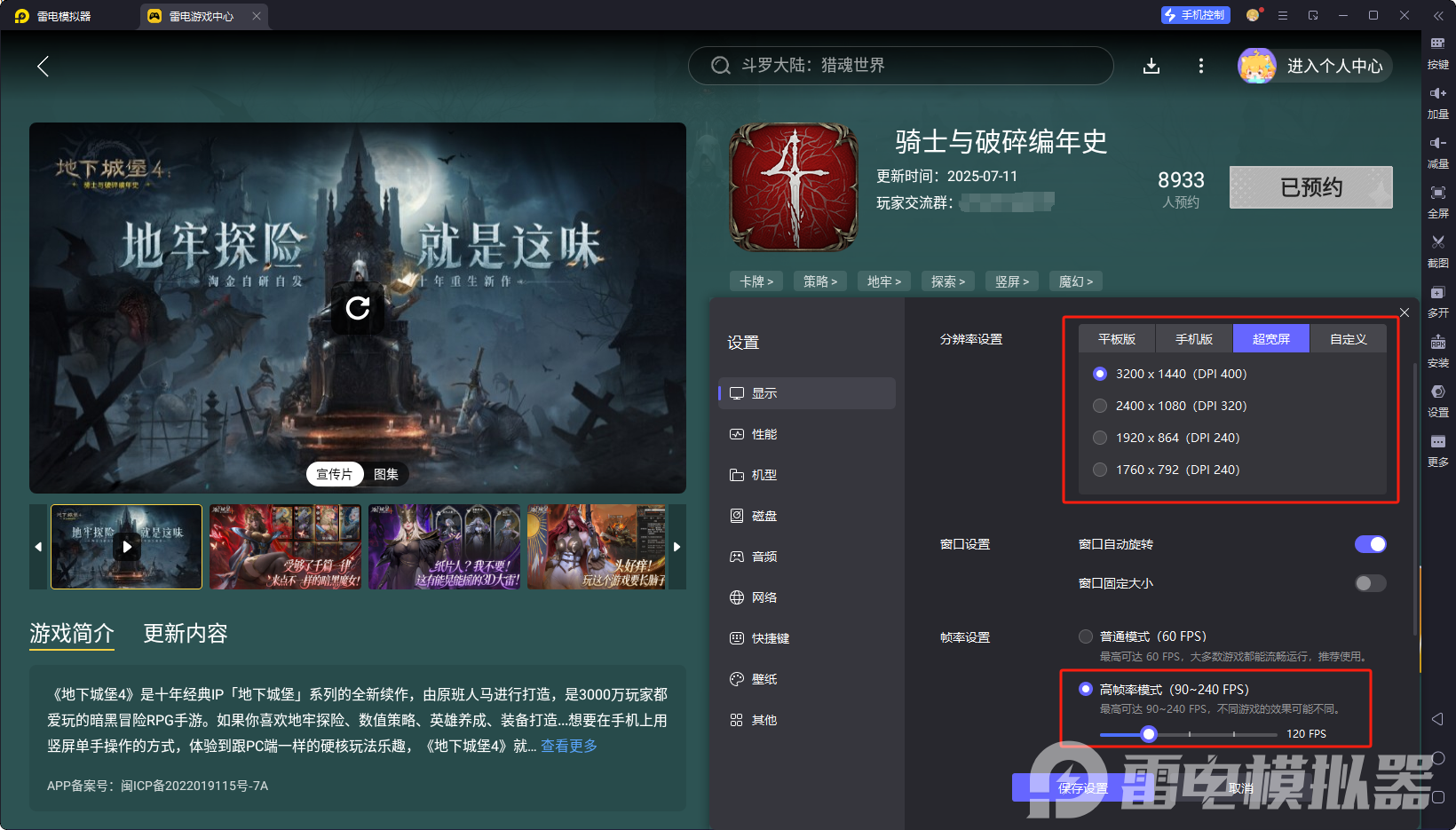Open the three-dot more options menu
This screenshot has height=830, width=1456.
[x=1201, y=66]
